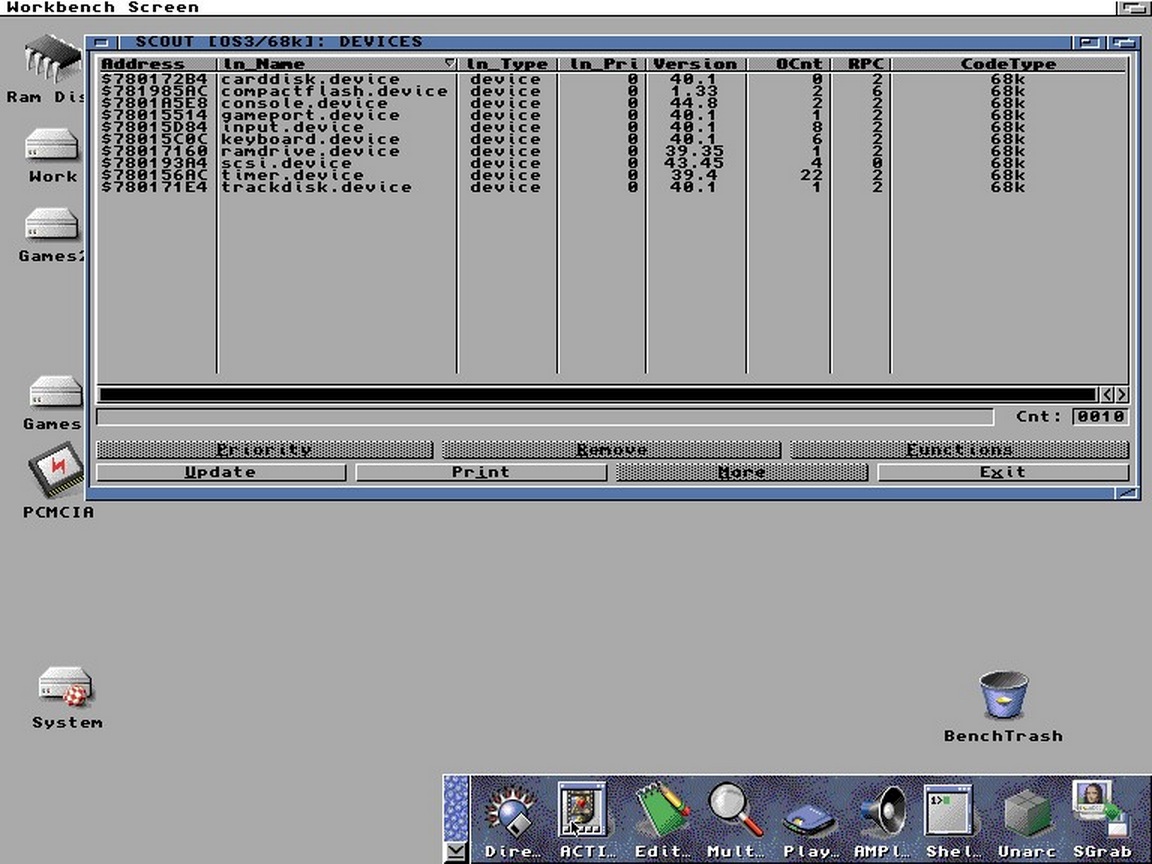Screen dimensions: 1152x864
Task: Select the ramdrive.device row
Action: point(611,151)
